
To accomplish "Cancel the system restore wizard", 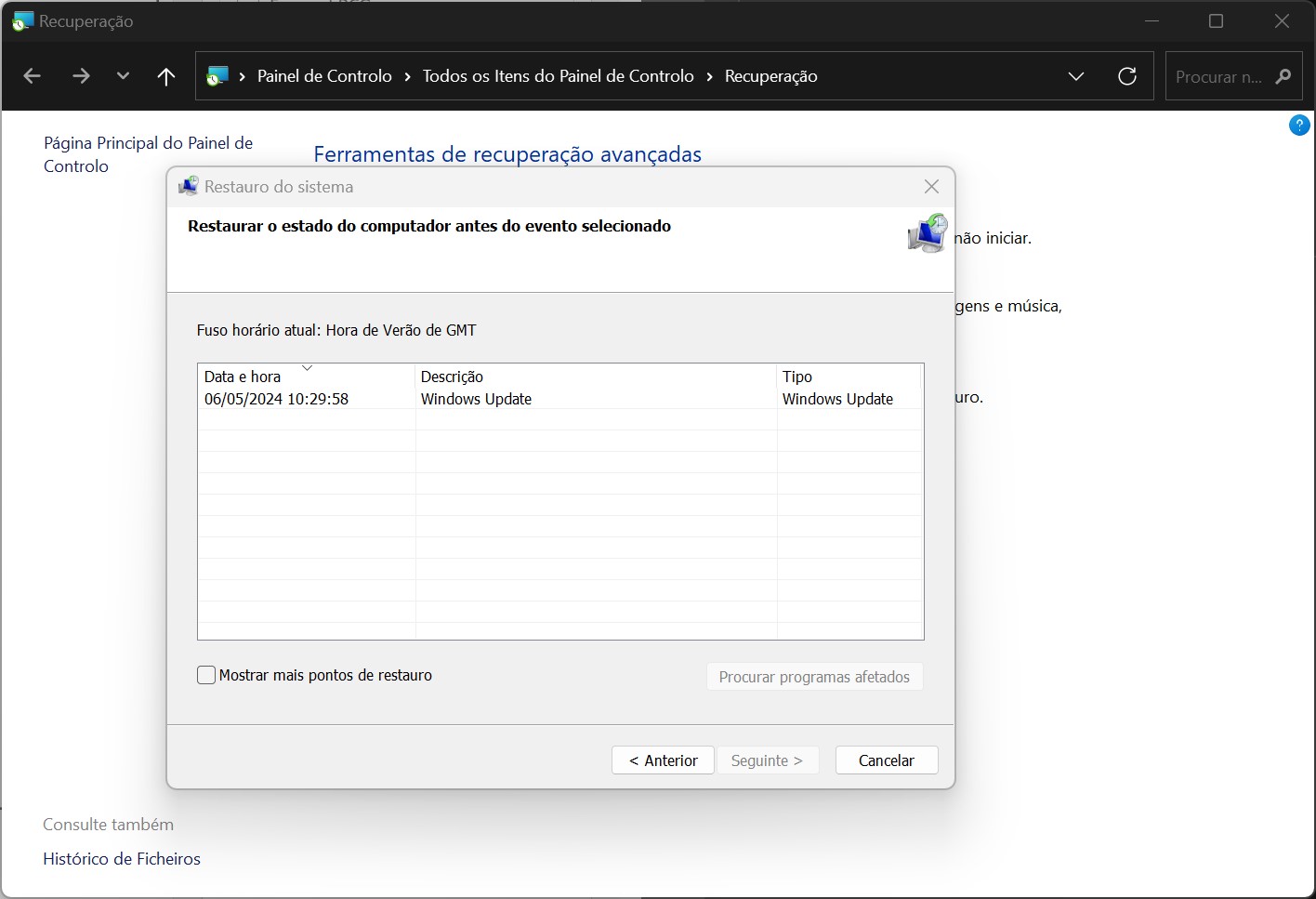I will coord(887,760).
